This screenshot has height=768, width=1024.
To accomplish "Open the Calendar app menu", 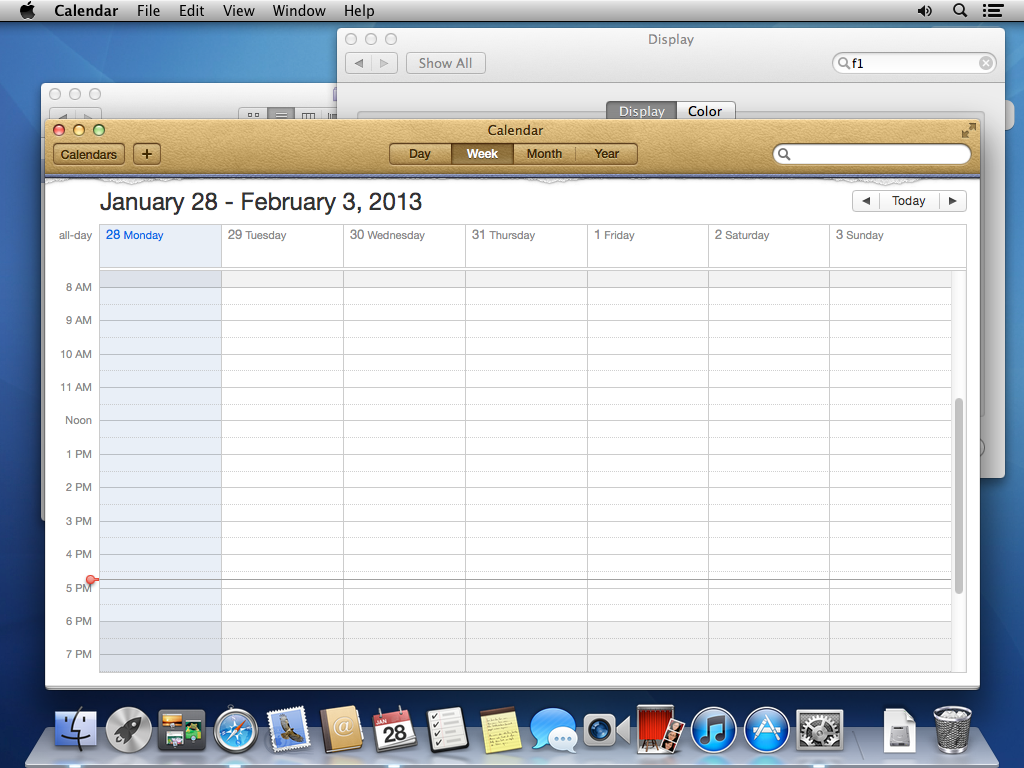I will tap(86, 10).
